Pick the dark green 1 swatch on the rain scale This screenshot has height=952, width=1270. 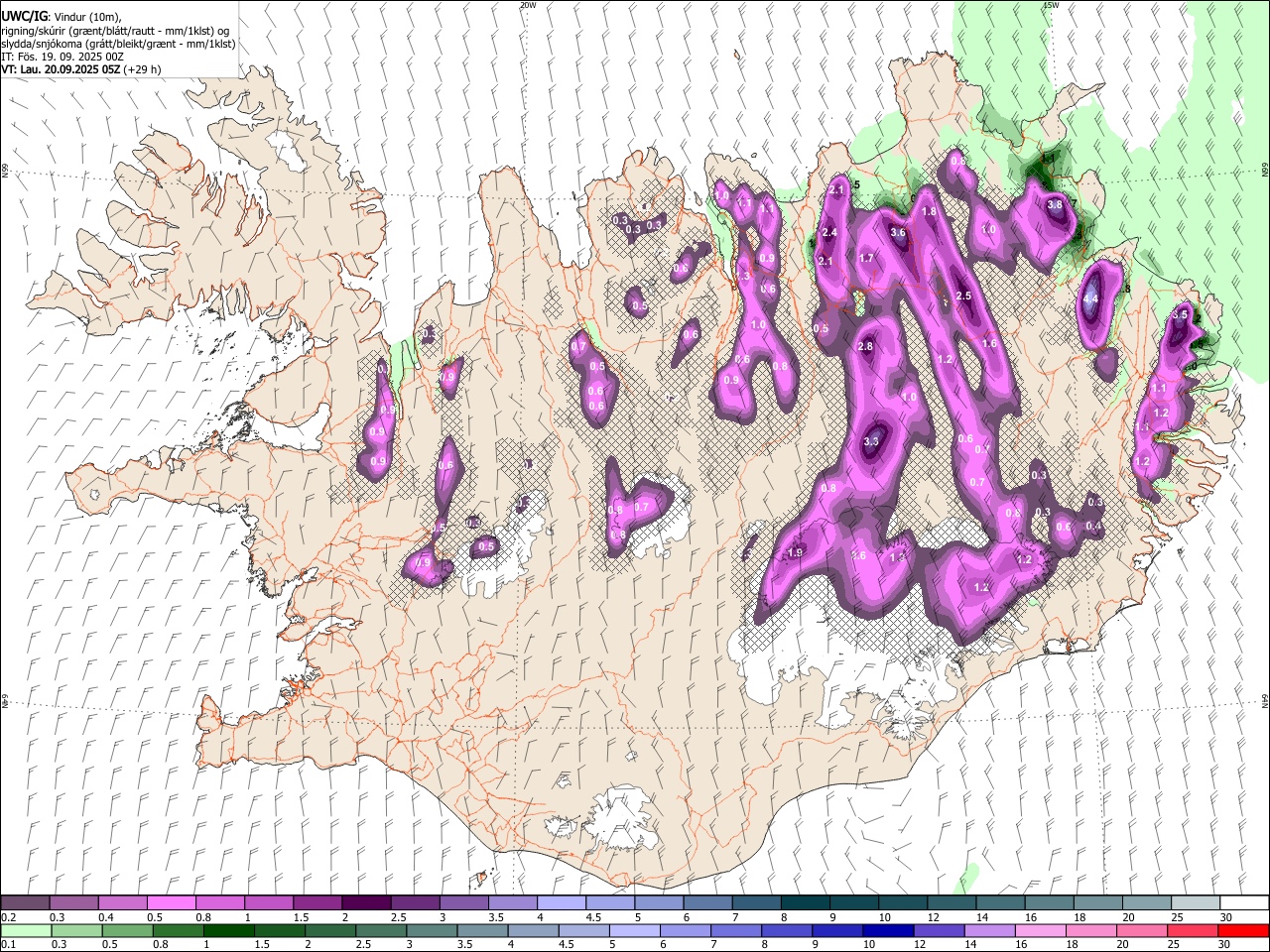[228, 931]
